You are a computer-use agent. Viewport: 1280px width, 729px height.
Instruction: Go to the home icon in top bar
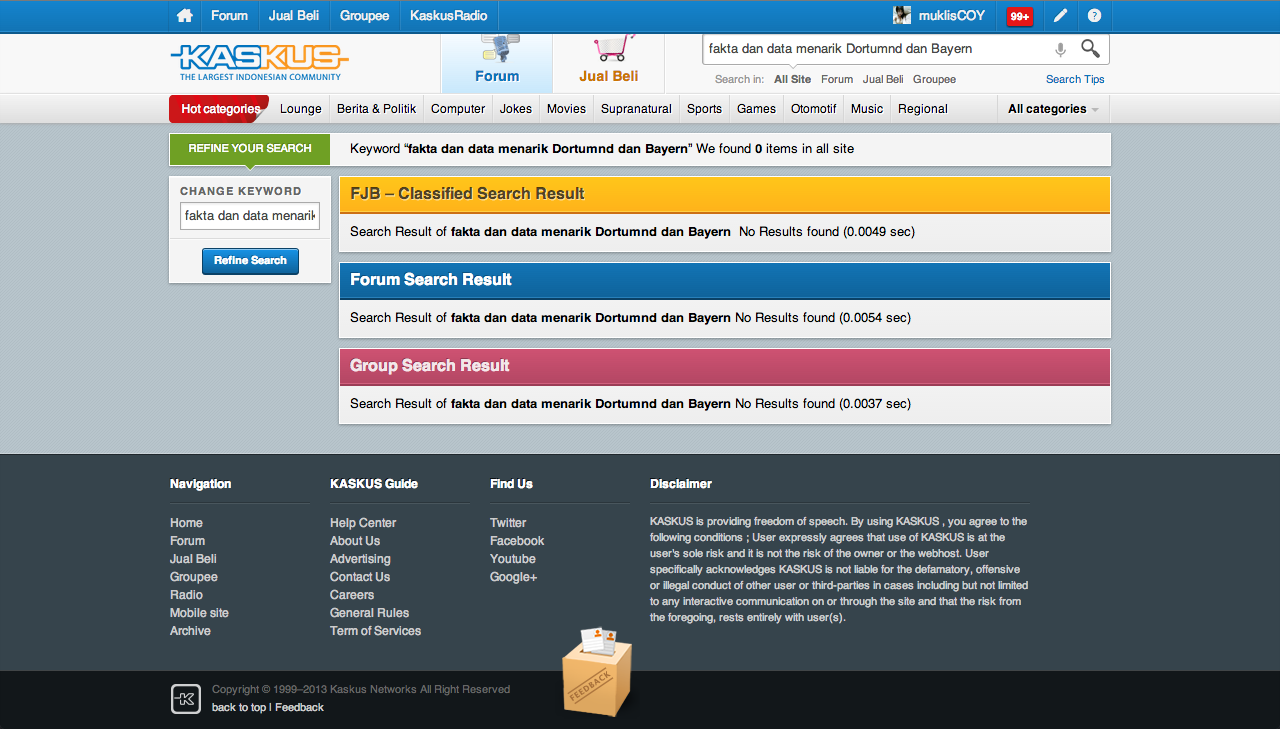pyautogui.click(x=184, y=16)
